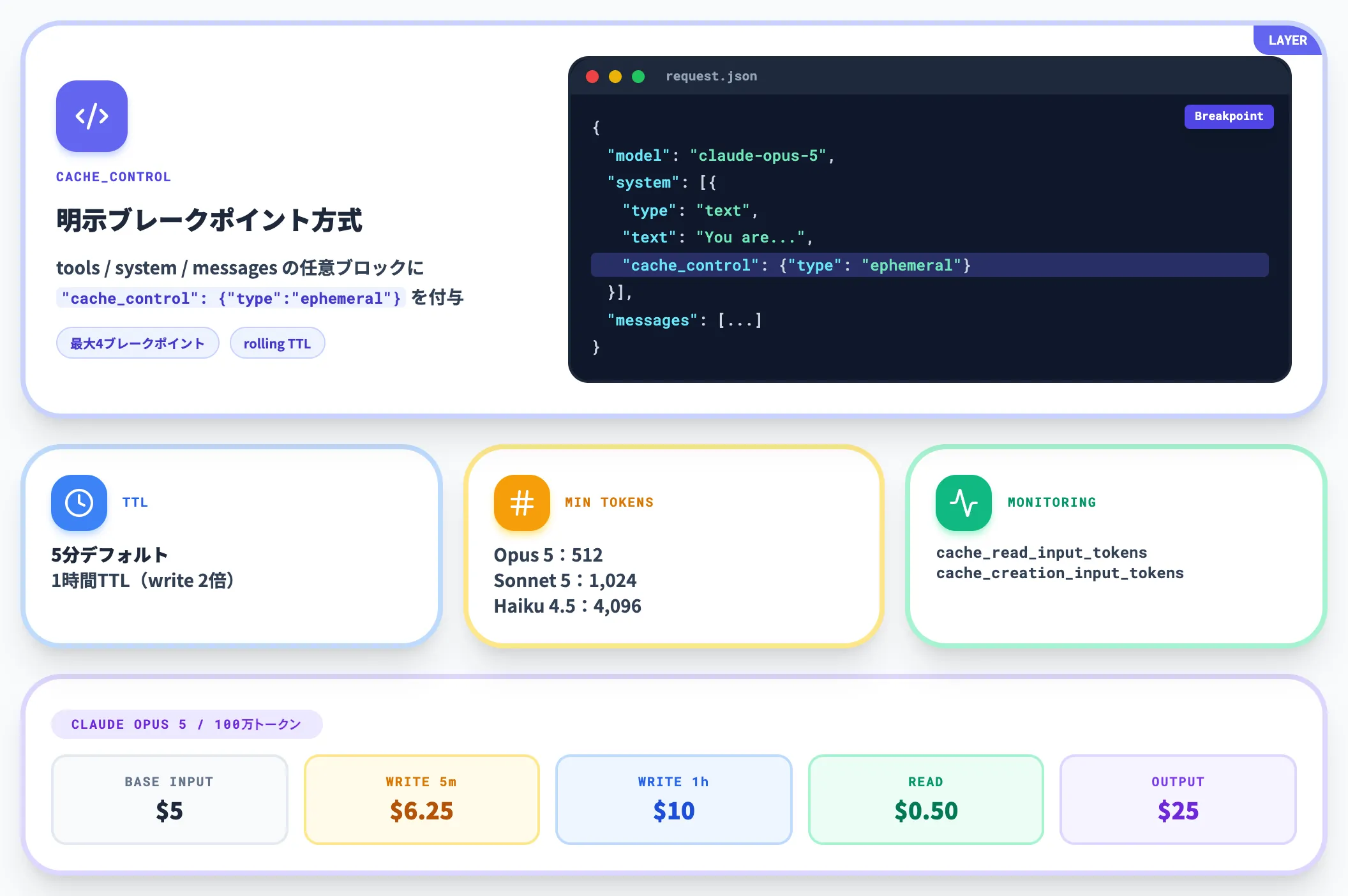
Task: Click the highlighted cache_control code line
Action: (x=929, y=265)
